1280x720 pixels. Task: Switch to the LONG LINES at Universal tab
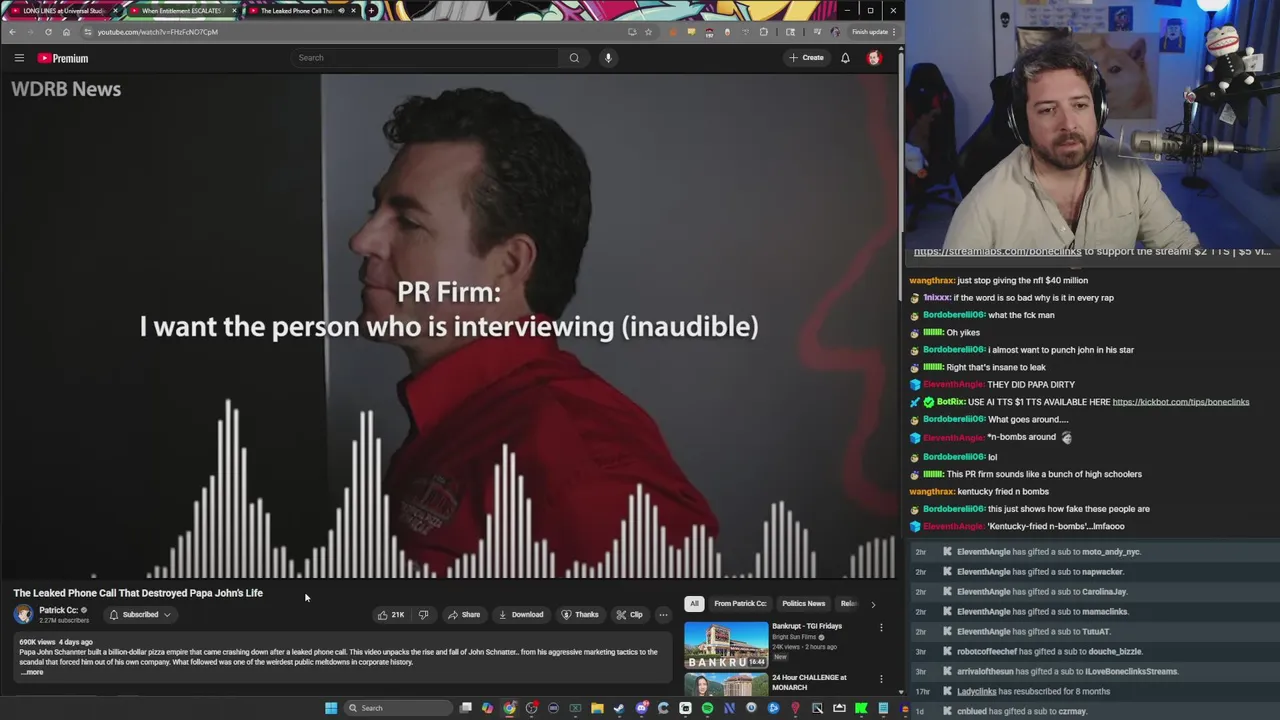click(x=63, y=10)
